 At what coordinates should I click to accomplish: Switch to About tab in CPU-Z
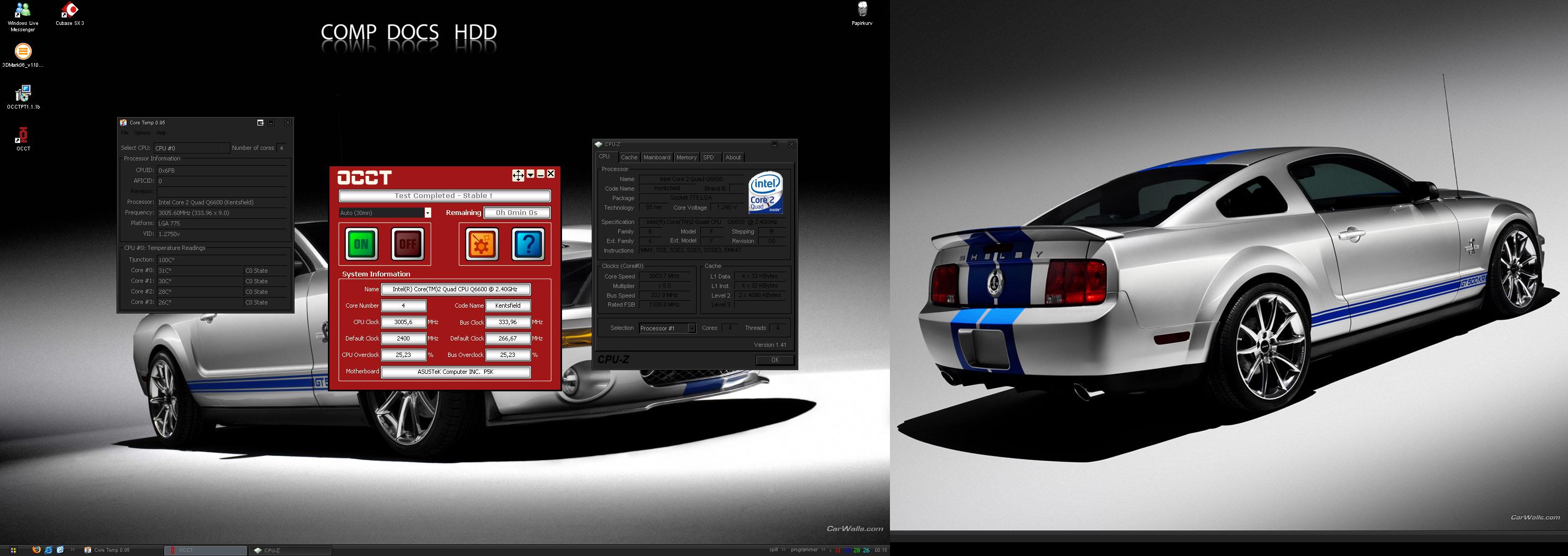point(733,158)
